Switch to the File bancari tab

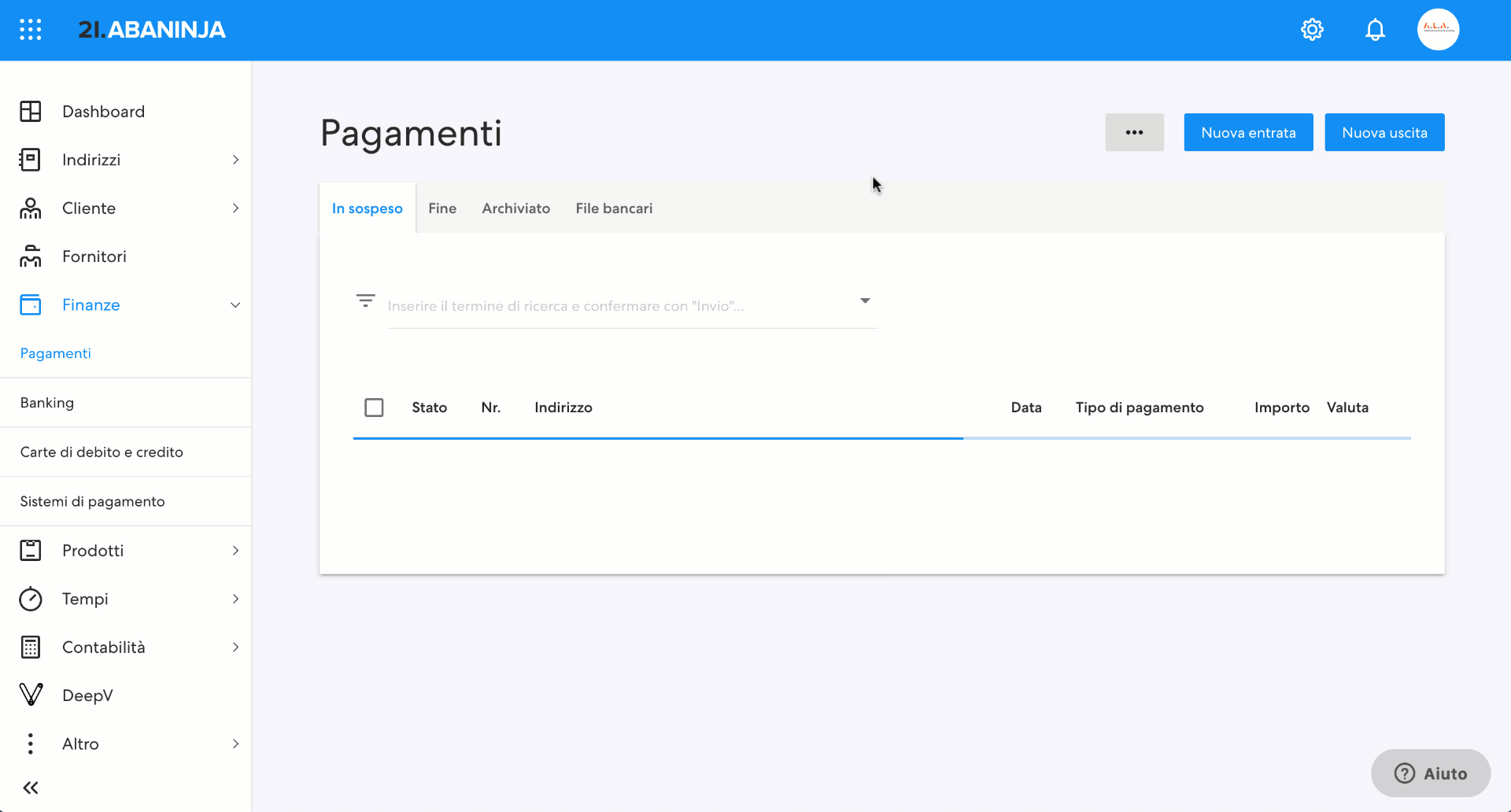pyautogui.click(x=614, y=209)
